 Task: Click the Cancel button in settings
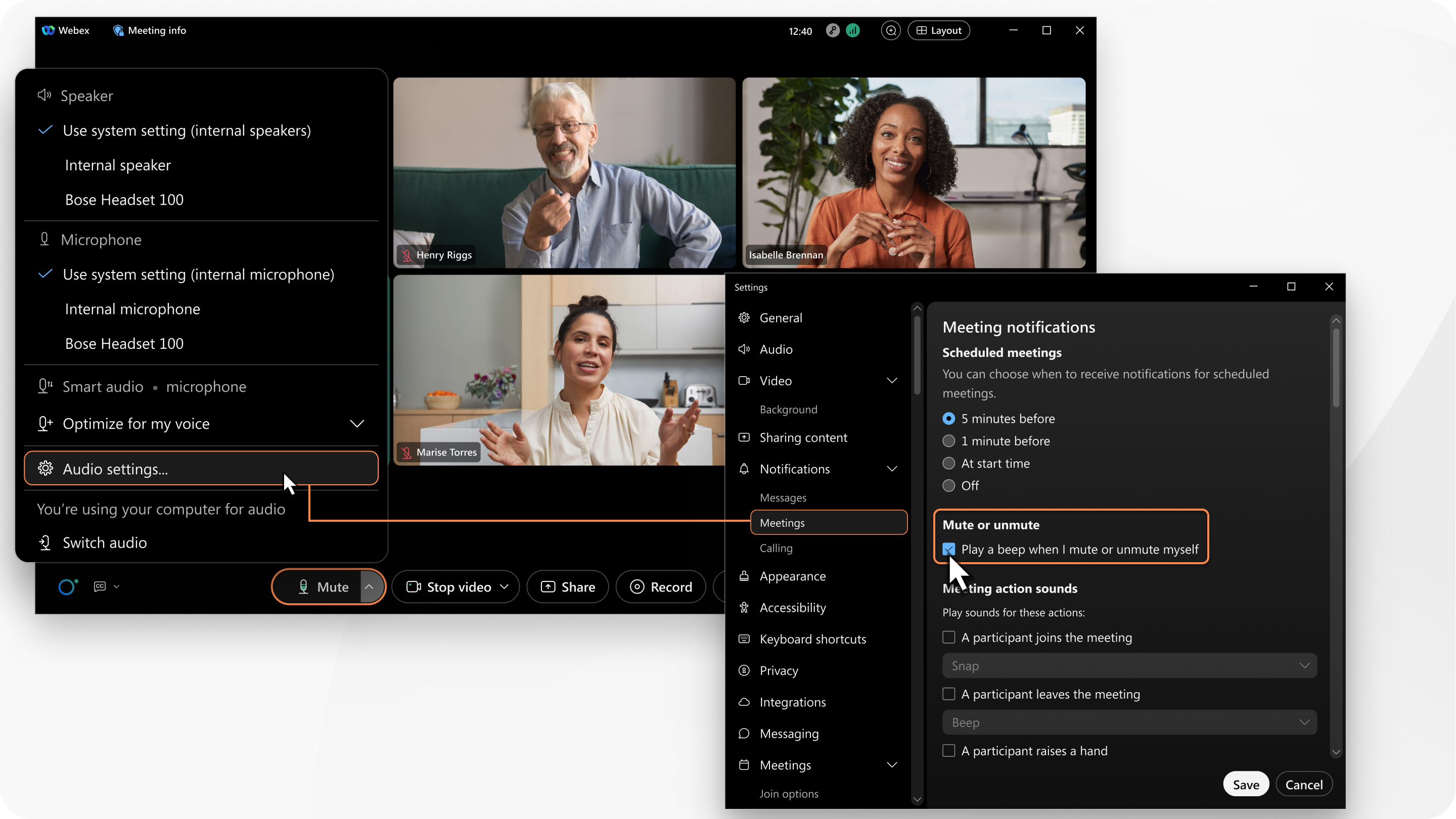click(1304, 783)
